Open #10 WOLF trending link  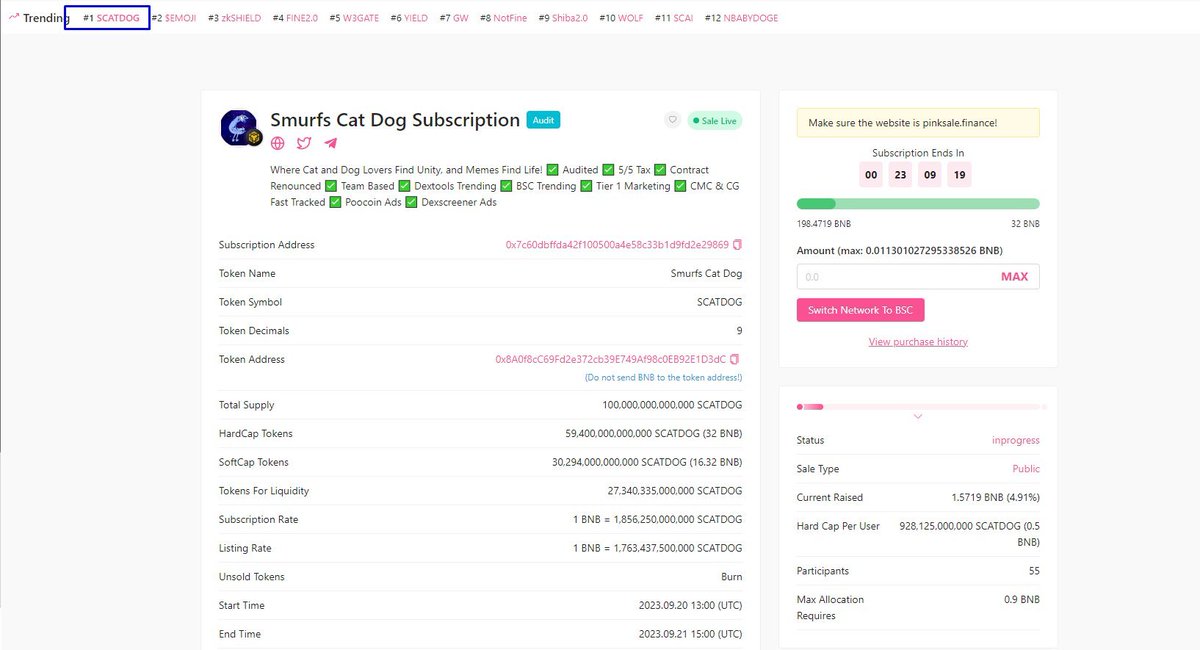(x=621, y=18)
